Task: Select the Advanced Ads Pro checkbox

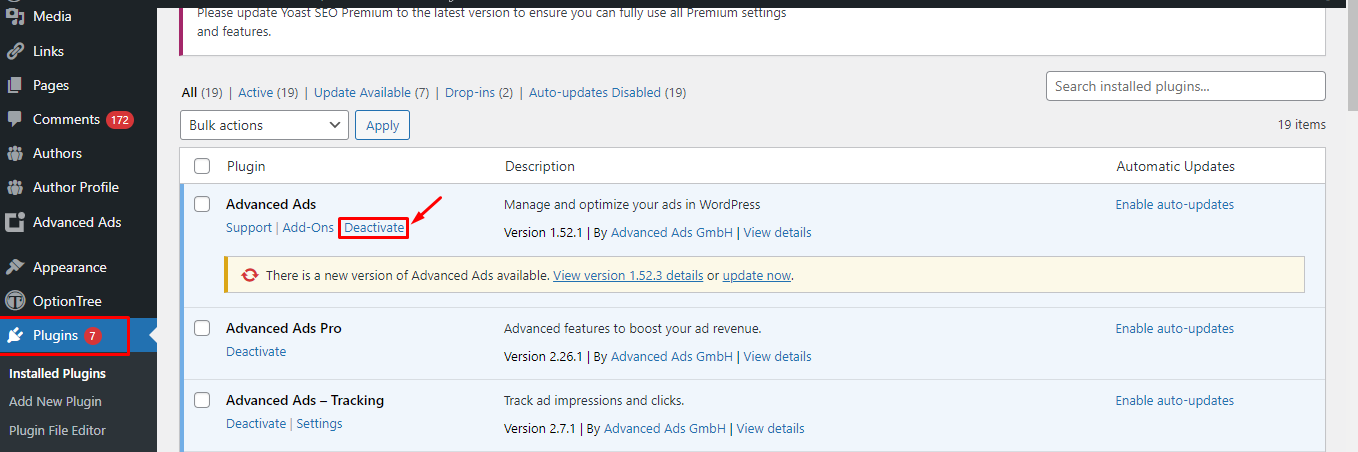Action: [x=202, y=328]
